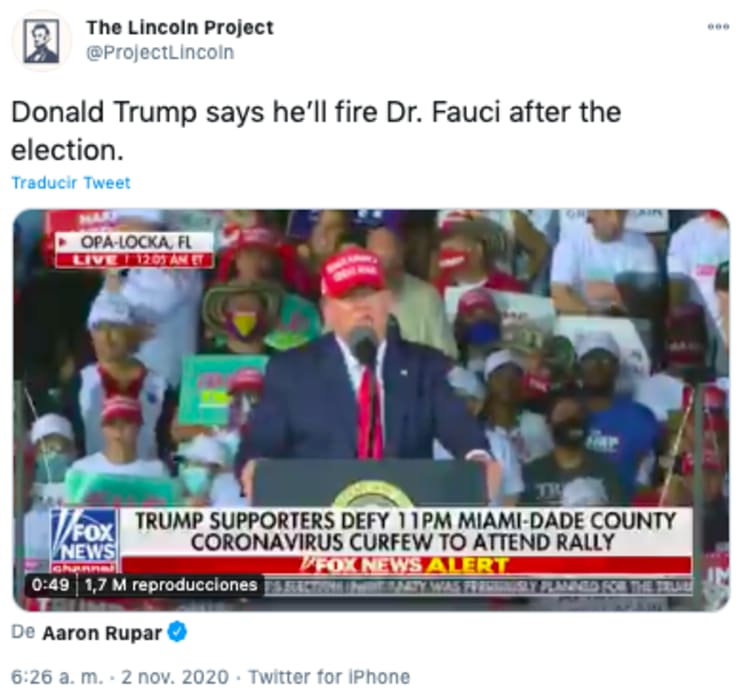750x699 pixels.
Task: Open the tweet's three-dot more menu
Action: click(718, 27)
